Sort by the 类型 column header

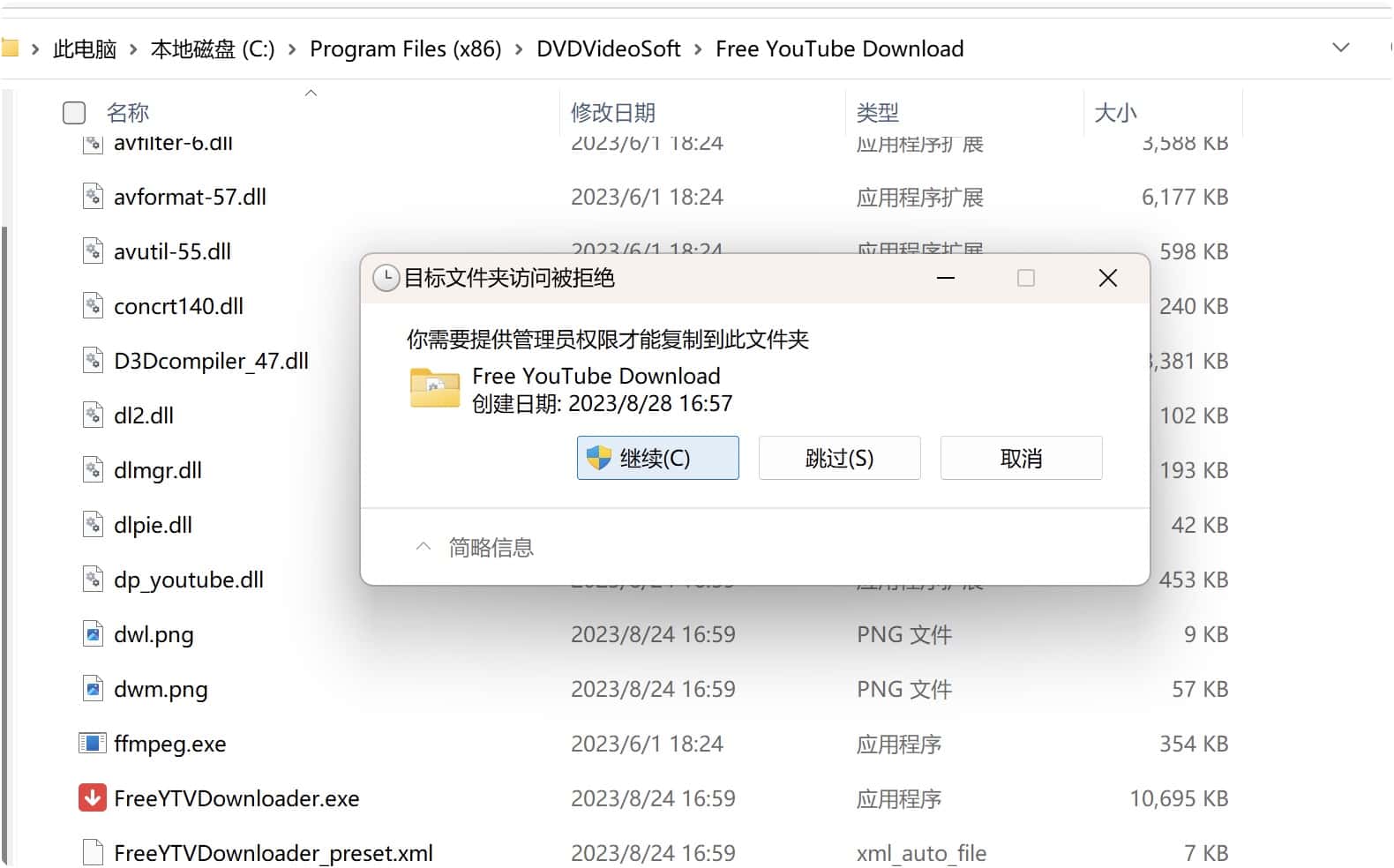878,112
